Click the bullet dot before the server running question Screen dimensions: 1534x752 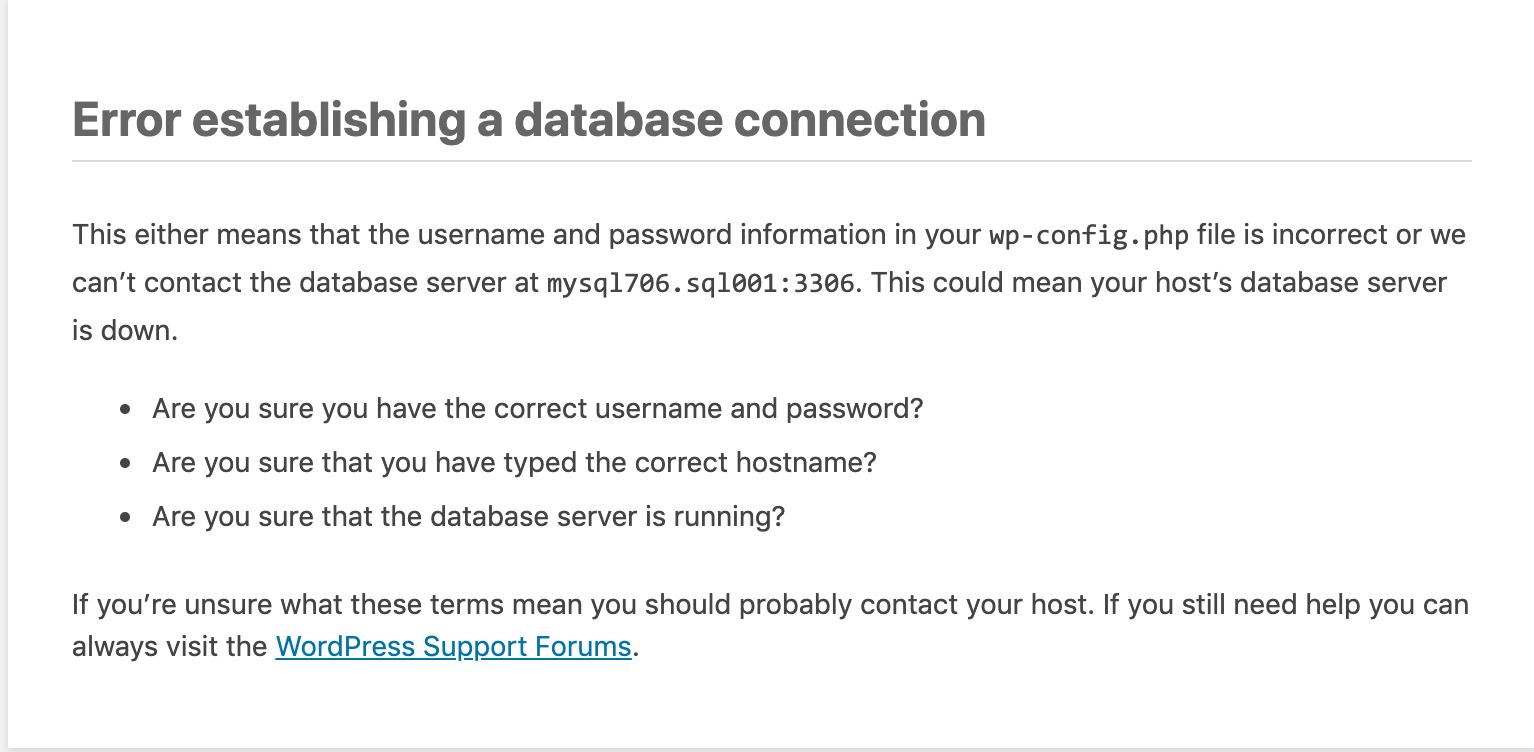coord(125,518)
